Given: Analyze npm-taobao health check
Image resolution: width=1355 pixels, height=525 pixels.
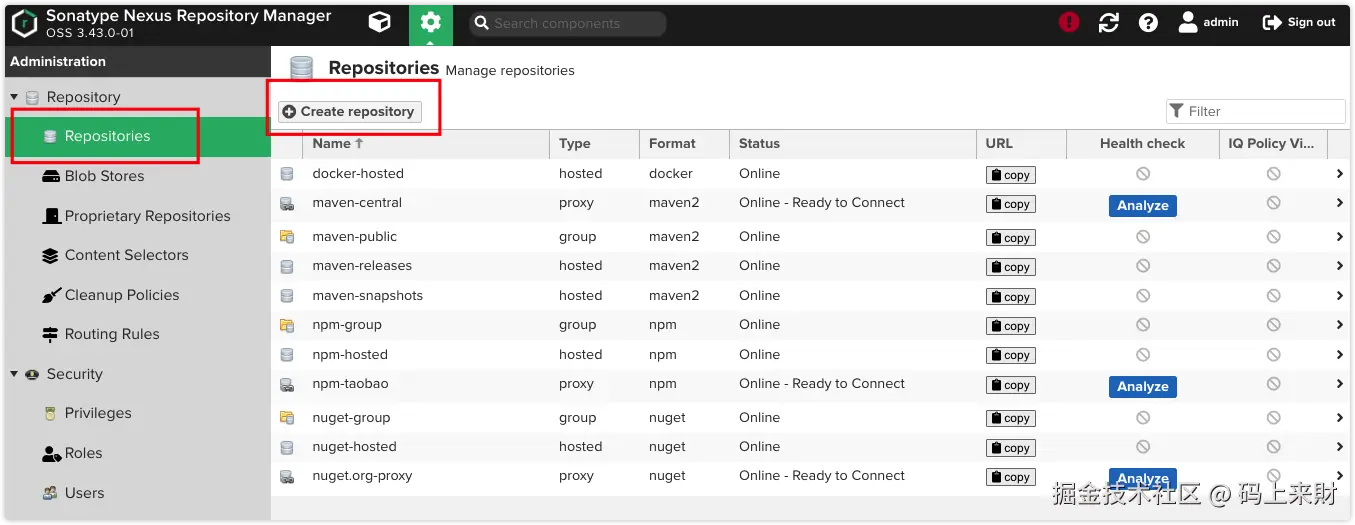Looking at the screenshot, I should 1142,386.
